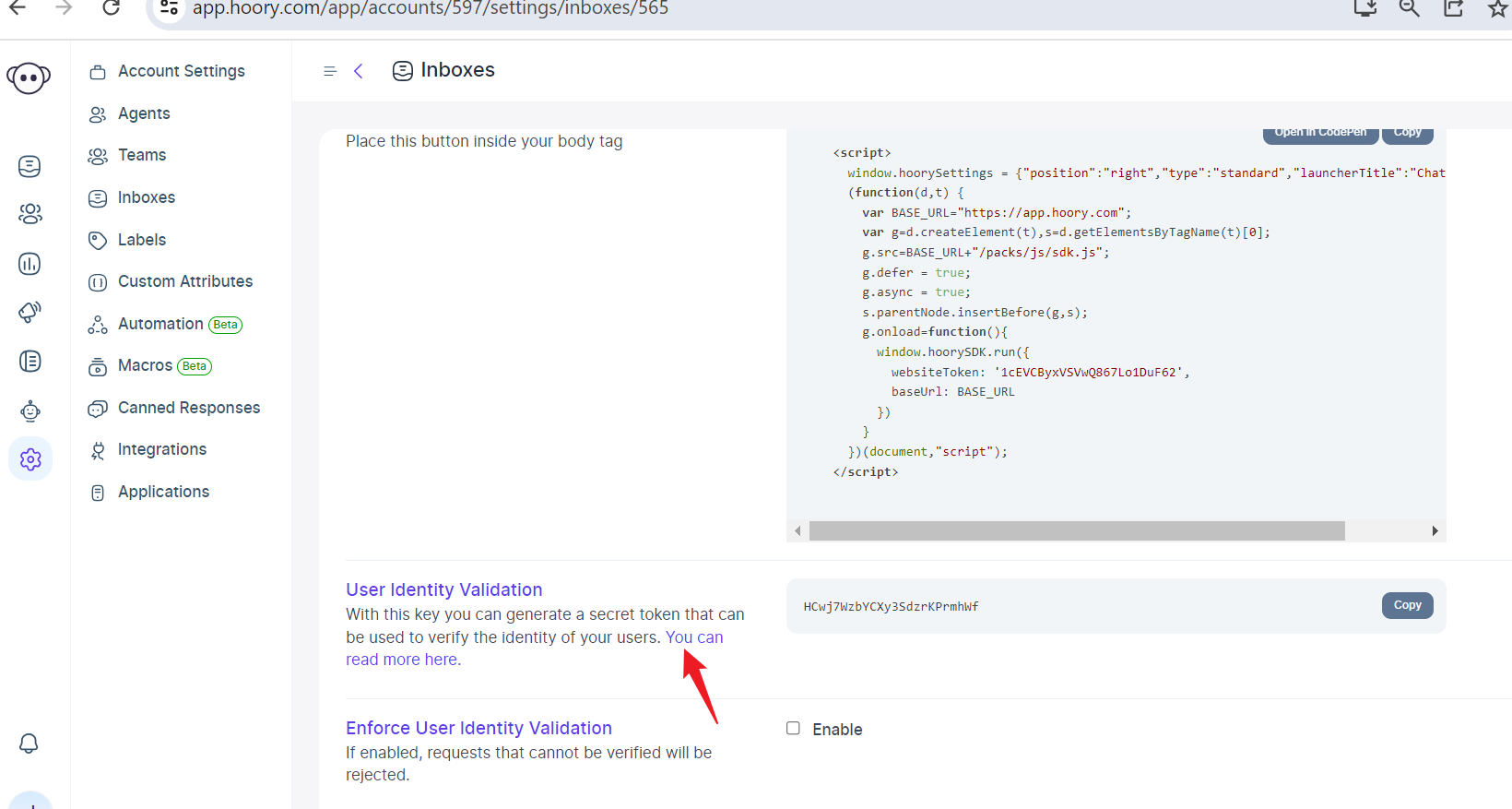Screen dimensions: 1512x809
Task: Click the install app icon in the address bar
Action: (1365, 8)
